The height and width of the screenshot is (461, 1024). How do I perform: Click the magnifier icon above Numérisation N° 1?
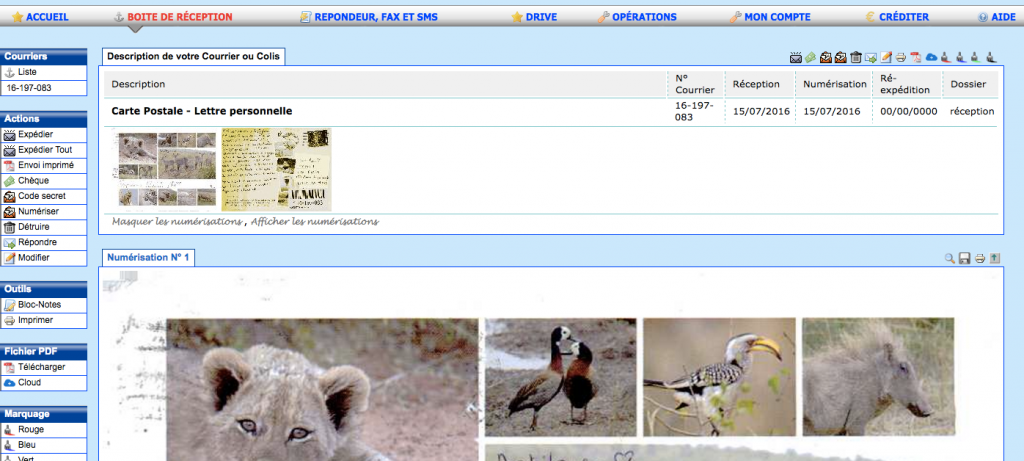pos(950,259)
